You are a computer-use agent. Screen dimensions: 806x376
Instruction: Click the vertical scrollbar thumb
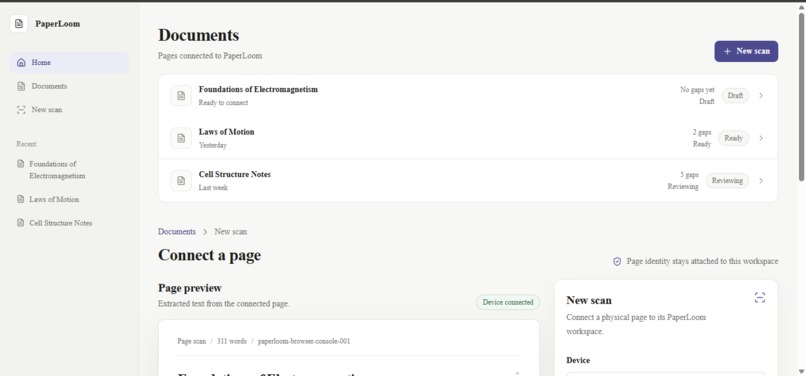[x=801, y=97]
